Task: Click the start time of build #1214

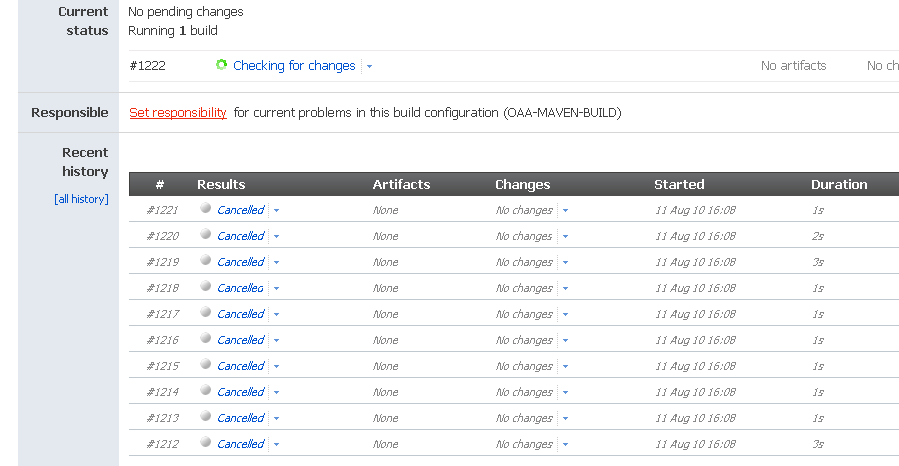Action: (x=695, y=392)
